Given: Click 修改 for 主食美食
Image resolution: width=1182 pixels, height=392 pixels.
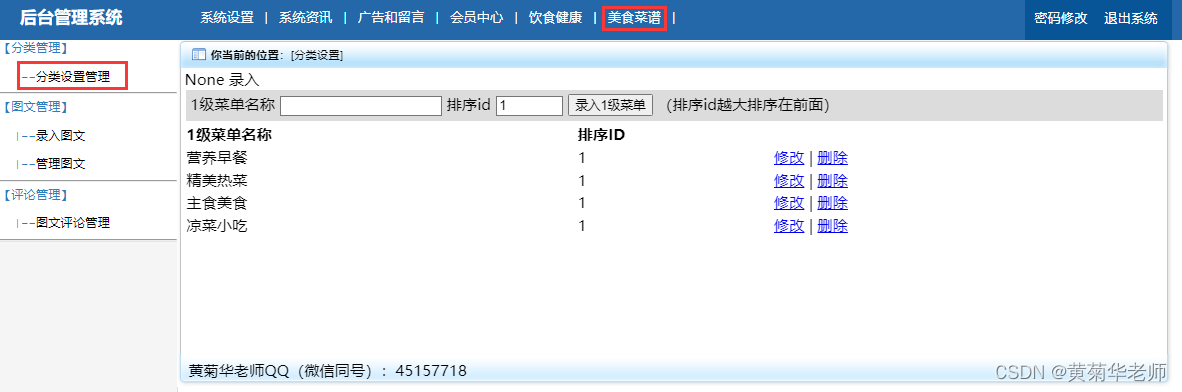Looking at the screenshot, I should pos(789,203).
